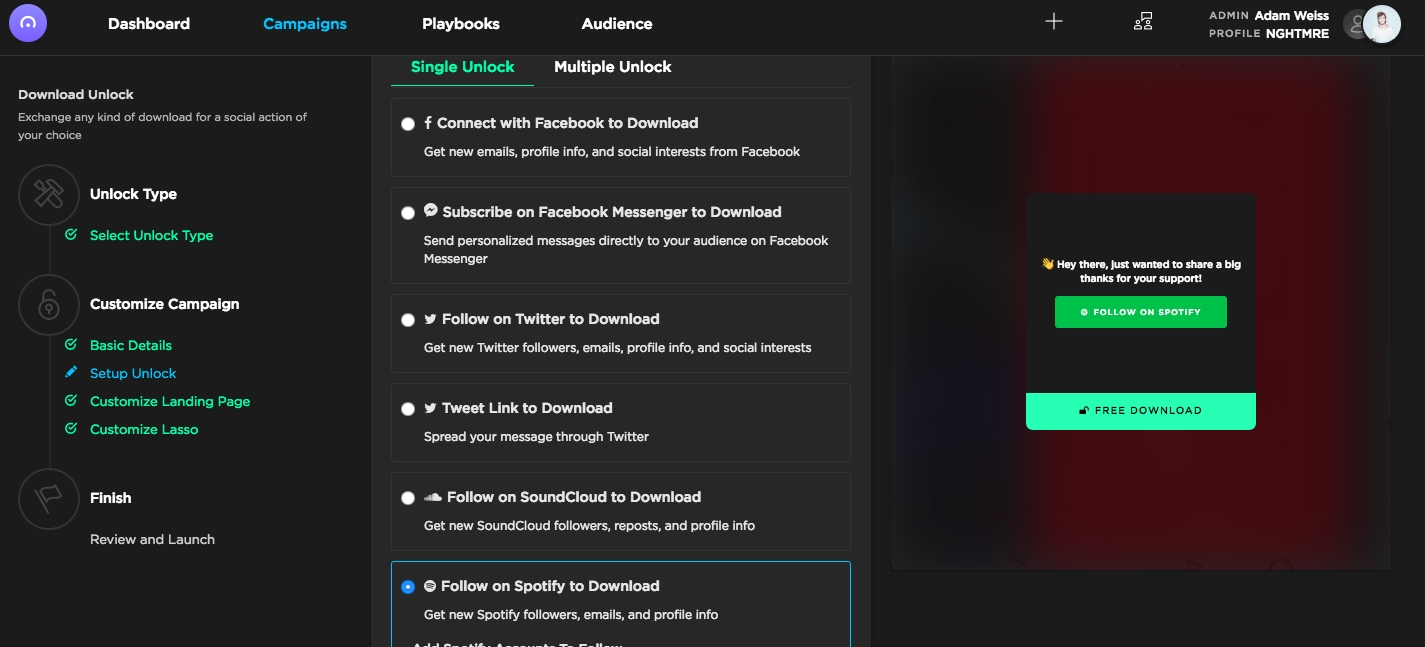Click the pencil icon beside Setup Unlock
1425x647 pixels.
(x=71, y=373)
